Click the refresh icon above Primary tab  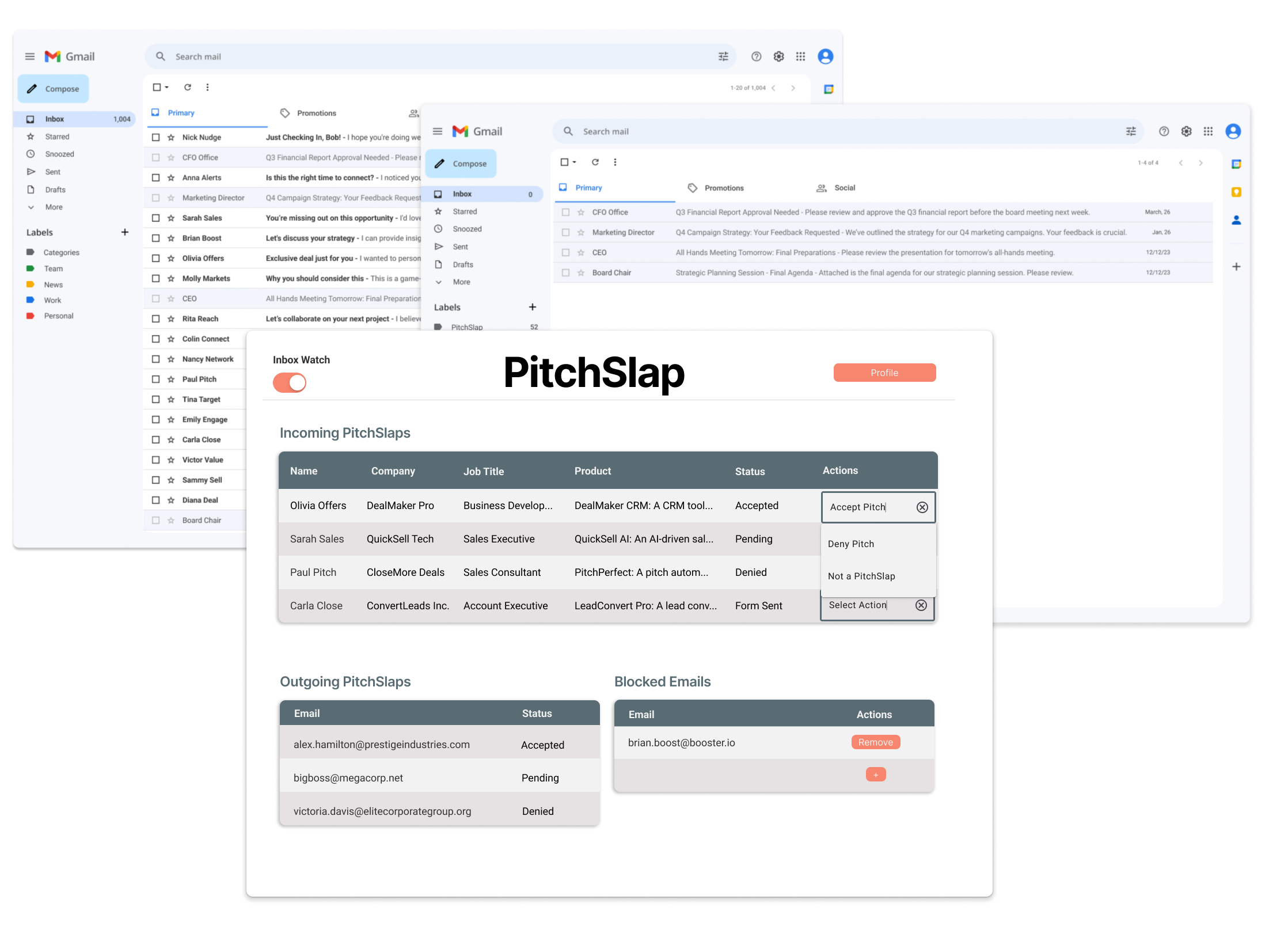(x=595, y=162)
